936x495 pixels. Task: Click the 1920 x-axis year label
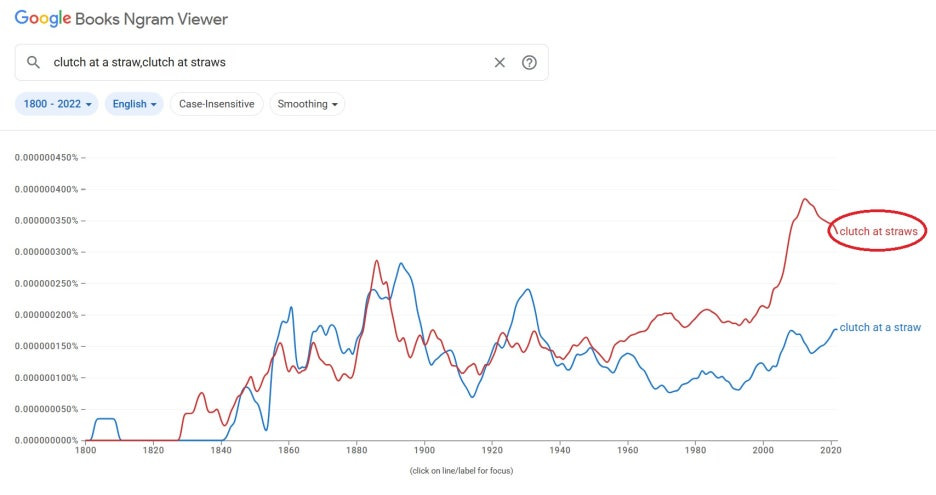[492, 450]
